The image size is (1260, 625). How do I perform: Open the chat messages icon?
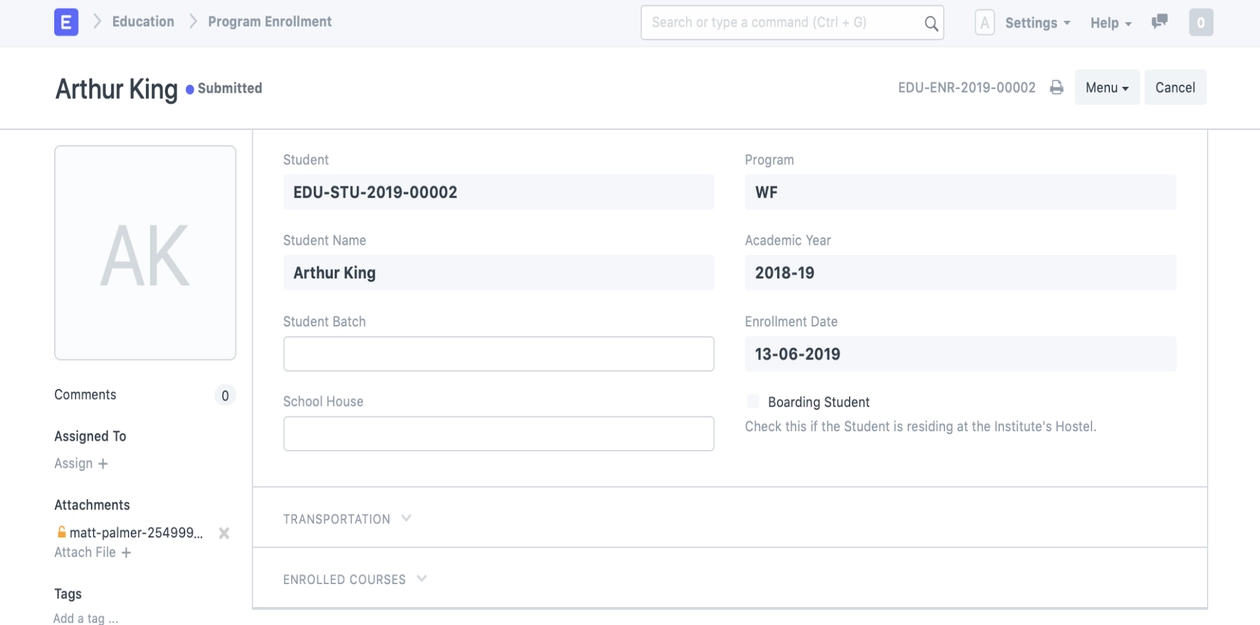(x=1159, y=22)
